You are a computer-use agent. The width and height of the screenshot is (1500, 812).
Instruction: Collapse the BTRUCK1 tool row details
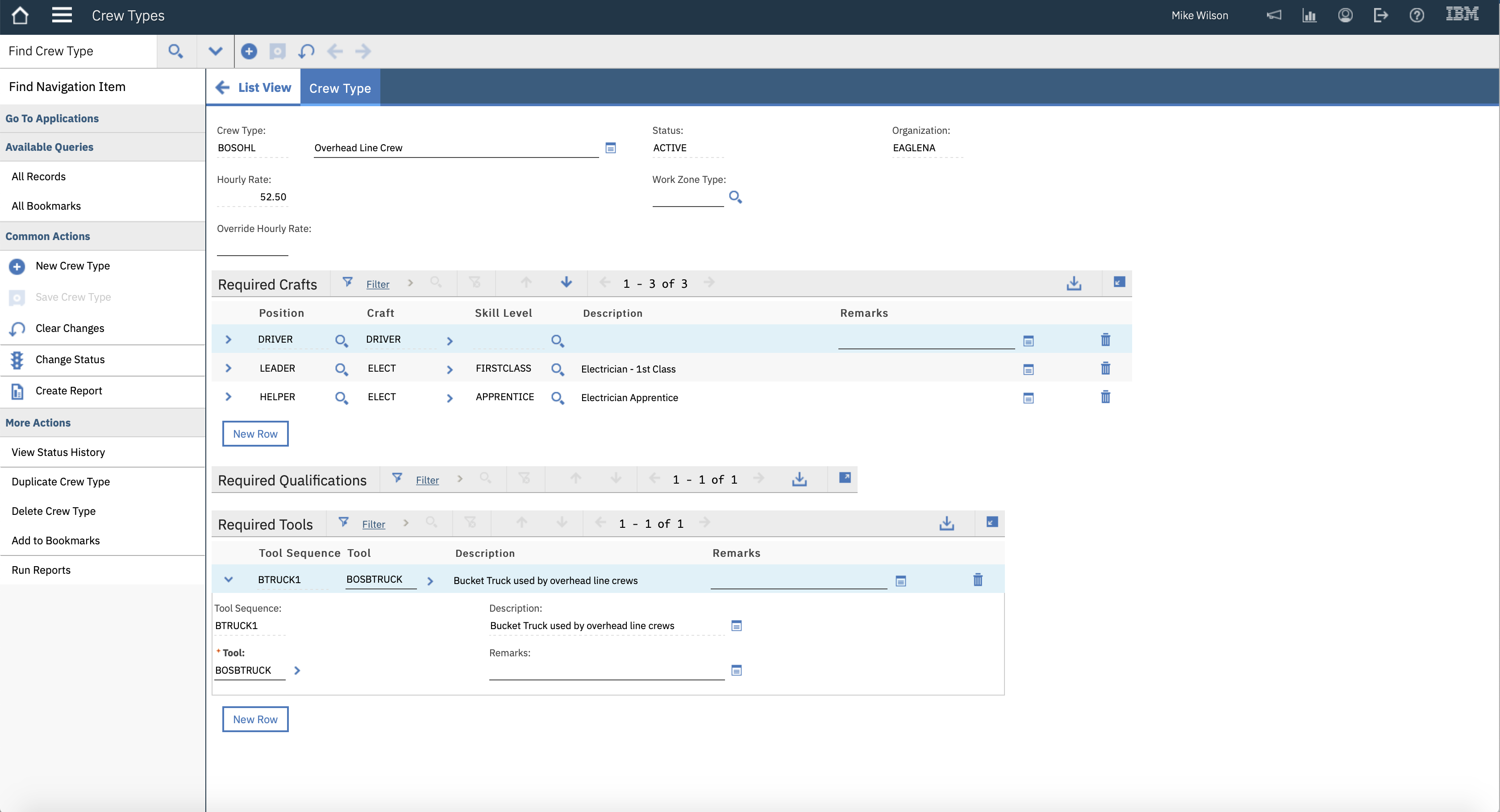pyautogui.click(x=228, y=580)
